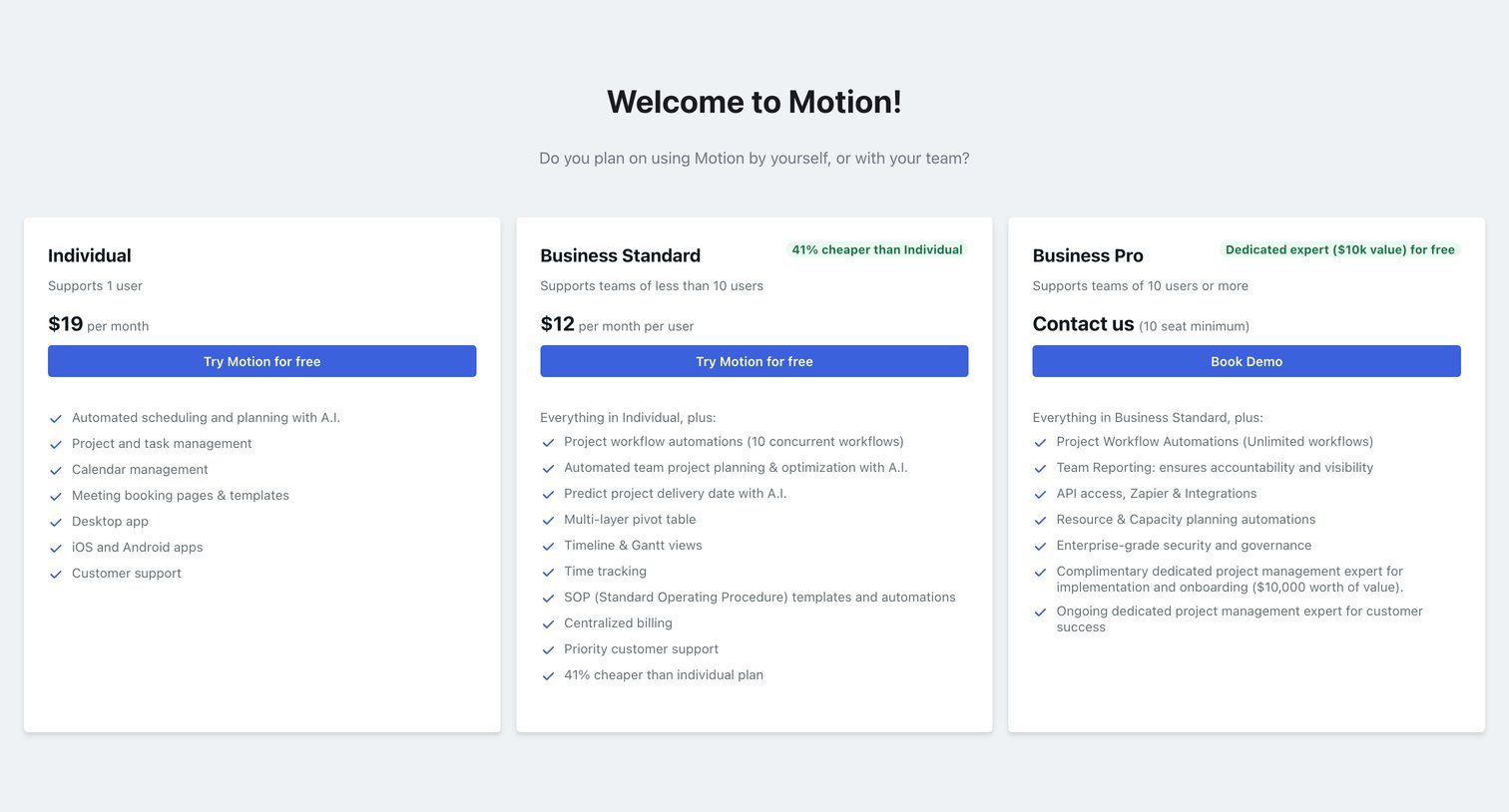Click the checkmark beside Calendar management
The height and width of the screenshot is (812, 1509).
[56, 471]
